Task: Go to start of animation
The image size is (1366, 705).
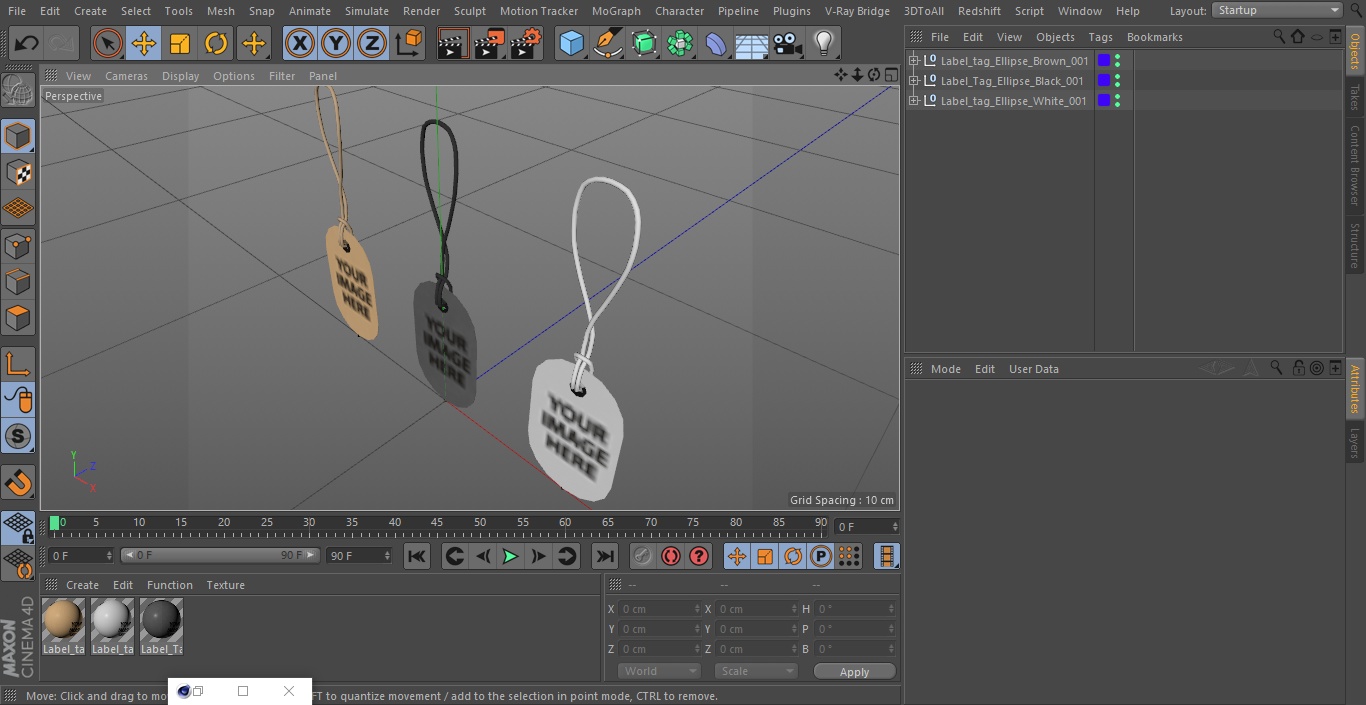Action: [x=417, y=556]
